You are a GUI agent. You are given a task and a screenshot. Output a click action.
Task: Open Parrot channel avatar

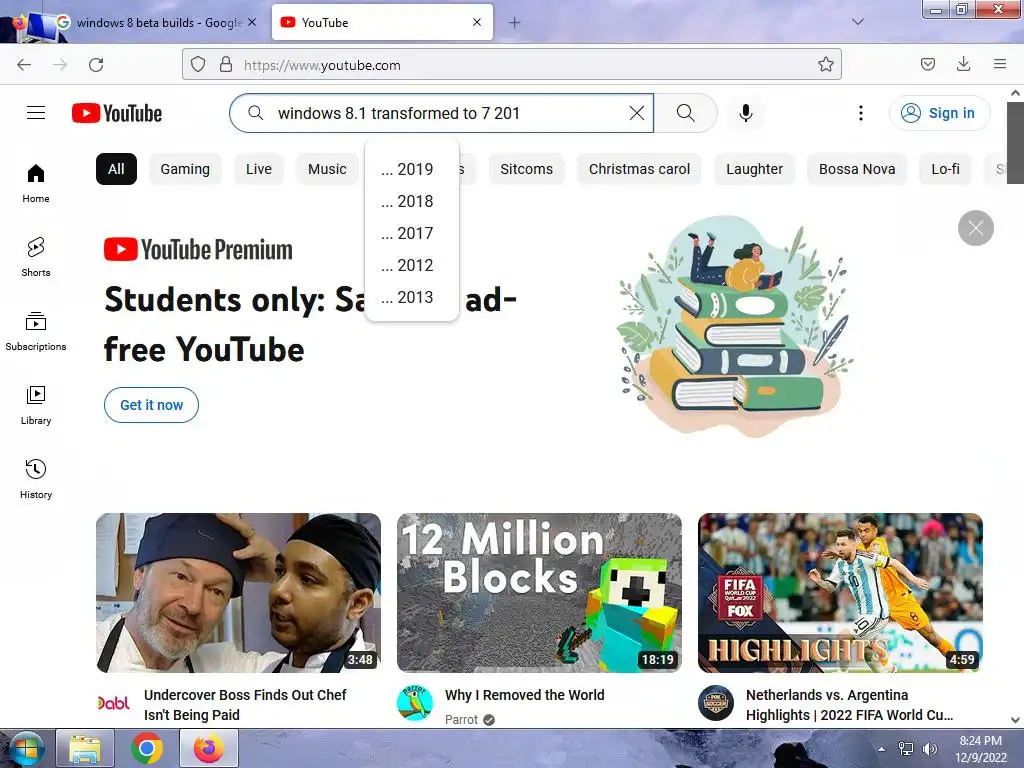(415, 703)
